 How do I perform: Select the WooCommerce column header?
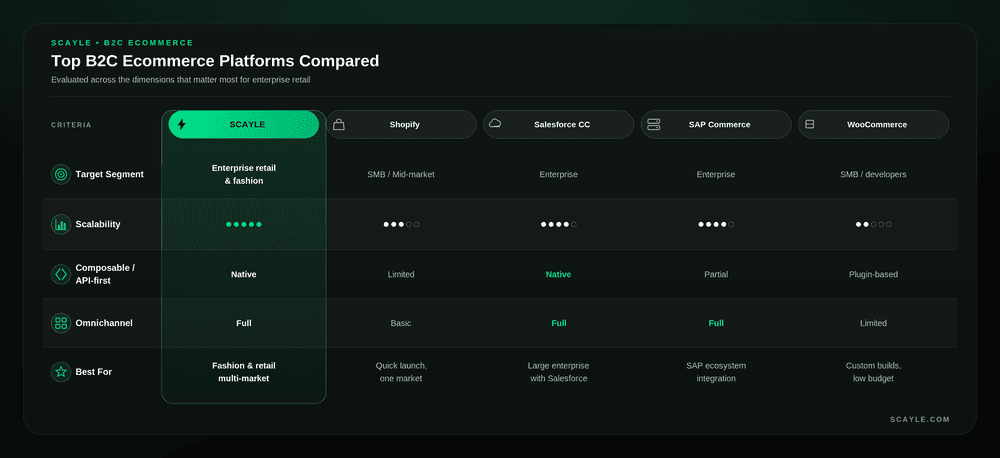(x=873, y=124)
